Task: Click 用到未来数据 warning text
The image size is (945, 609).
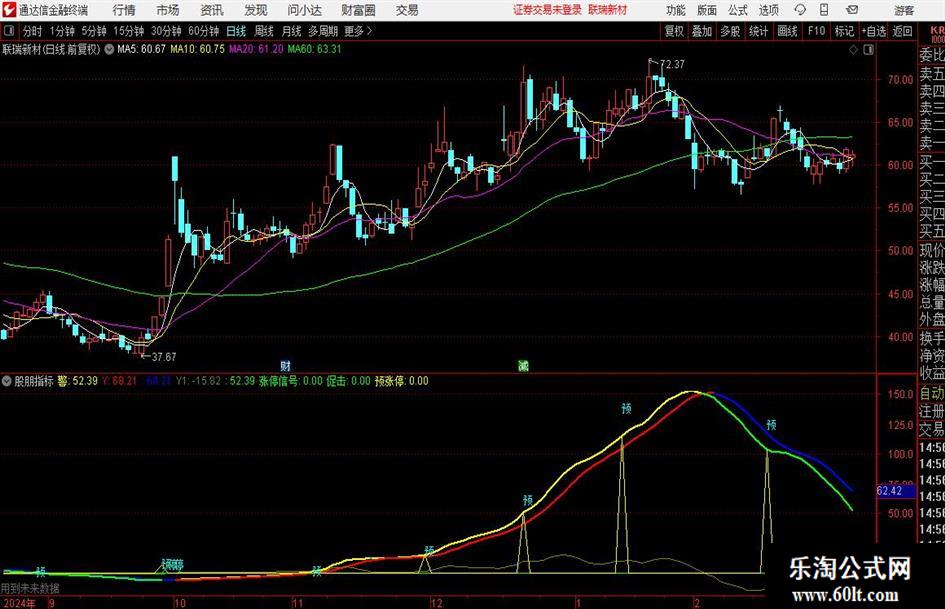Action: (30, 588)
